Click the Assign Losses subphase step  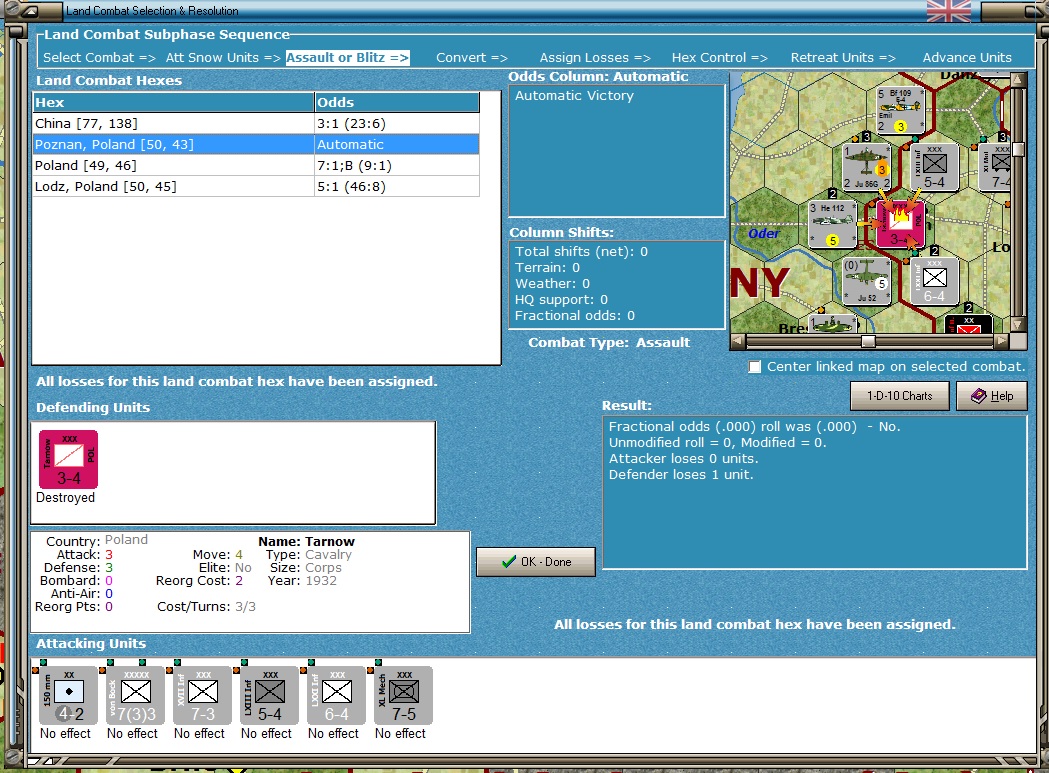(595, 58)
